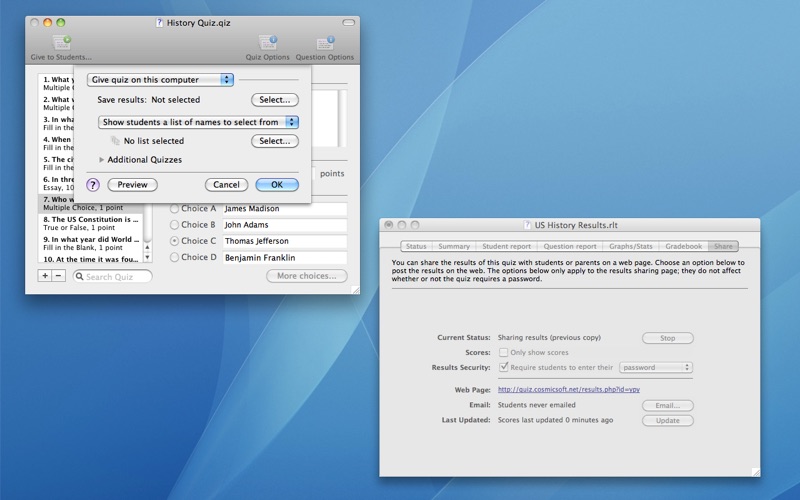Toggle Require students to enter their checkbox
Screen dimensions: 800x500
pos(503,367)
